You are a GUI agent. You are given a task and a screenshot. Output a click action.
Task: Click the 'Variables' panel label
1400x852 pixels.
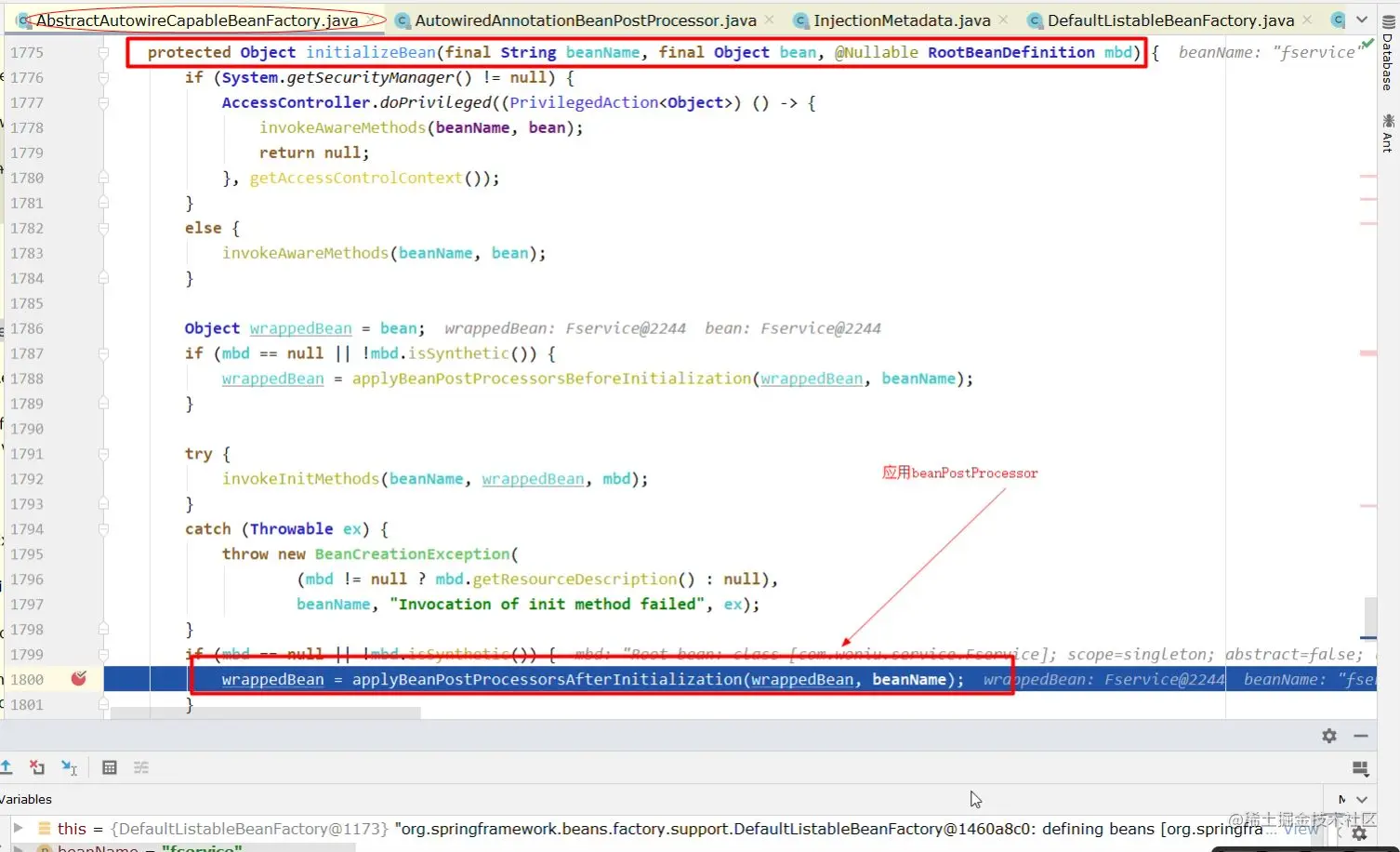click(x=26, y=799)
